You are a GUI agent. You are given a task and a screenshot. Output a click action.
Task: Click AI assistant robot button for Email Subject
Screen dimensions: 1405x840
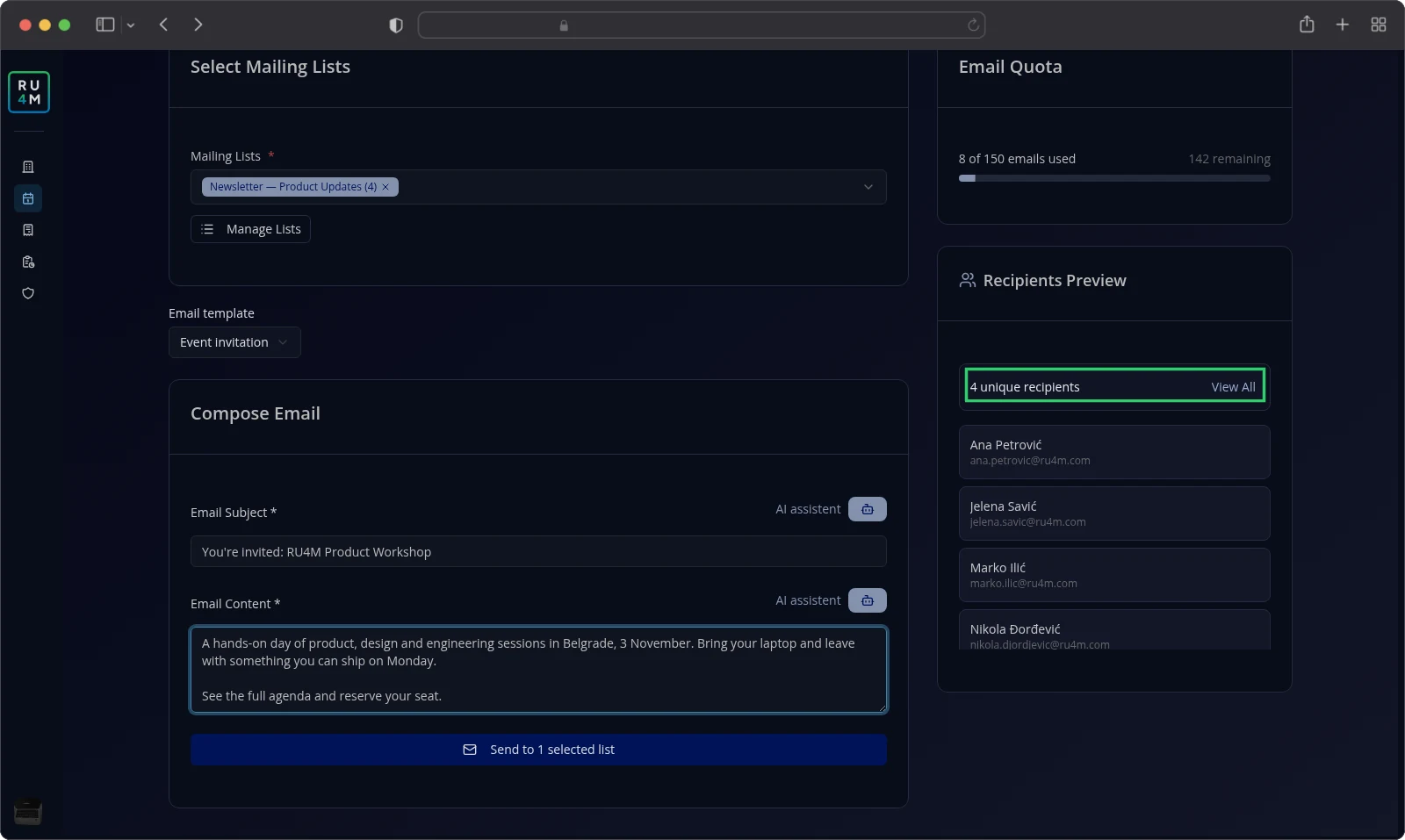pyautogui.click(x=867, y=509)
